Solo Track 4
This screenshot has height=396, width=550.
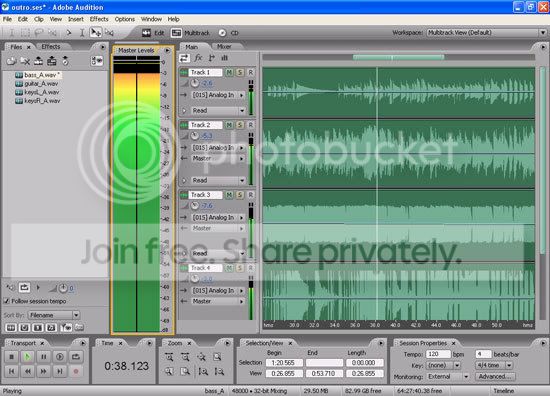[x=240, y=268]
